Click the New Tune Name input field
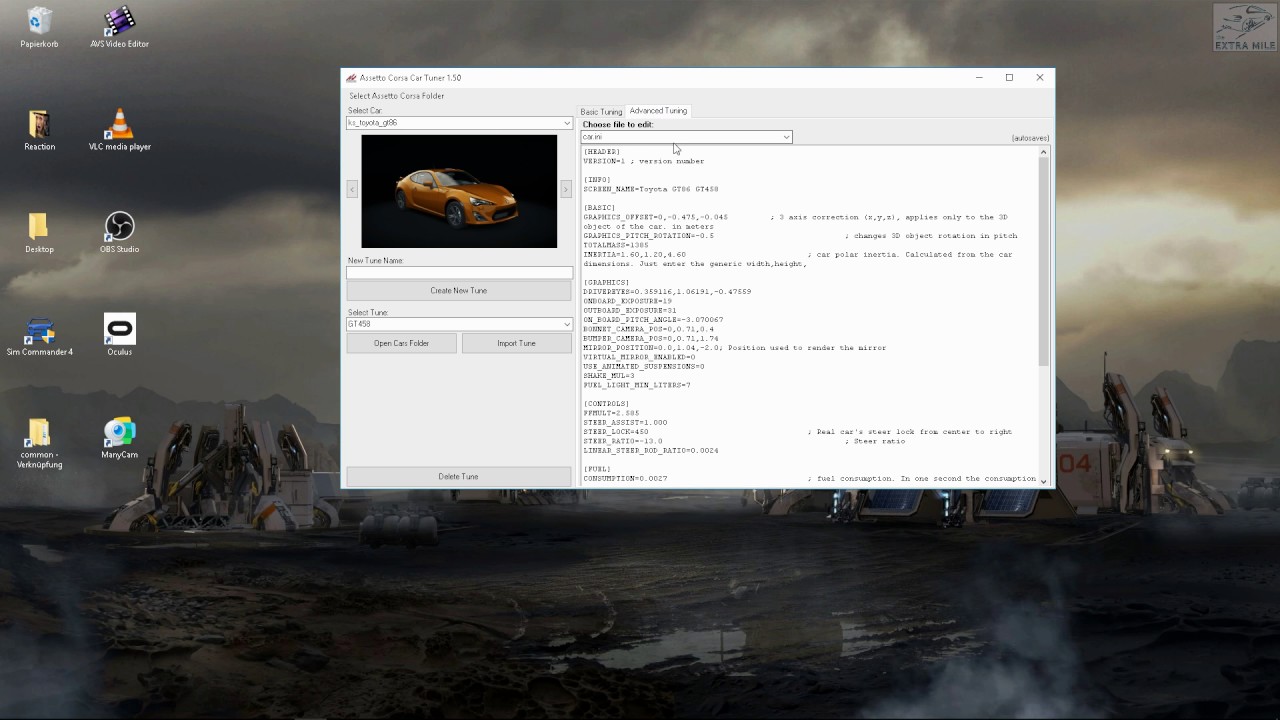The image size is (1280, 720). 459,272
